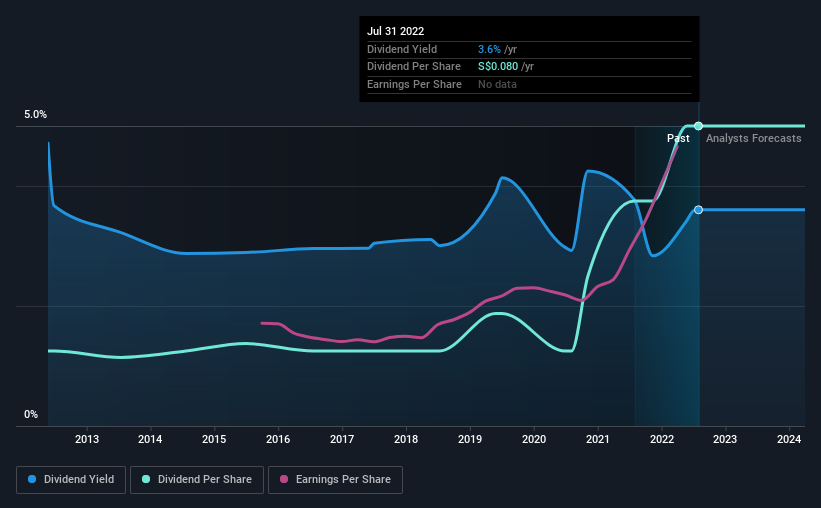Click the 'Analysts Forecasts' label

coord(753,138)
